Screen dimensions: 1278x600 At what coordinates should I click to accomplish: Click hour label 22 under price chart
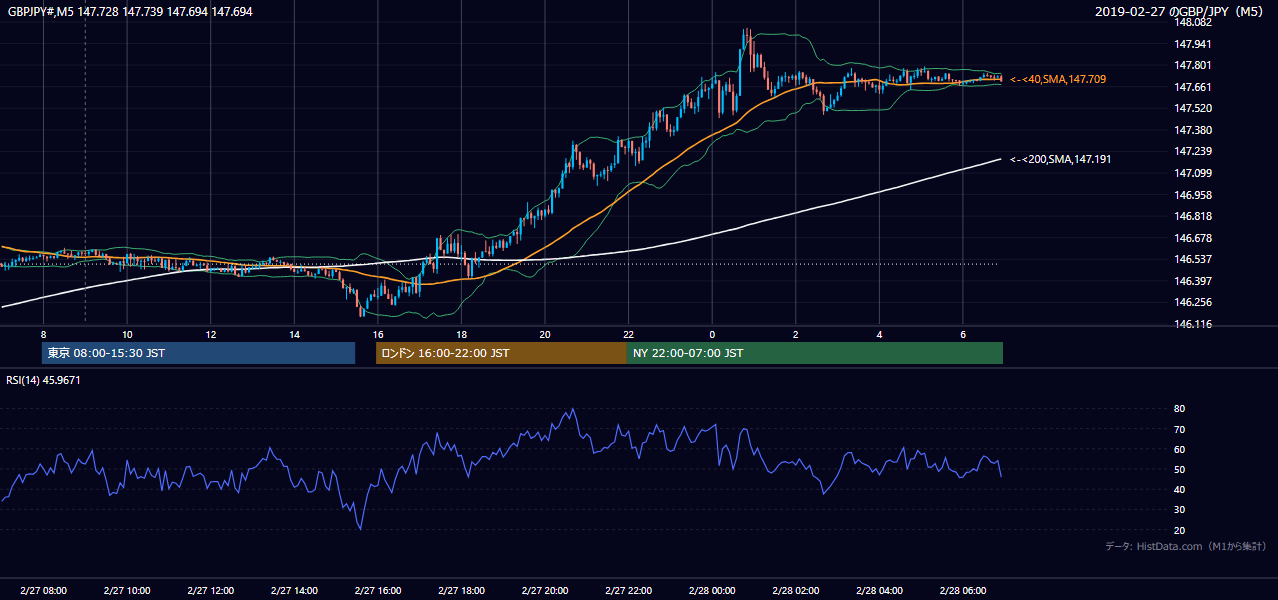[628, 334]
